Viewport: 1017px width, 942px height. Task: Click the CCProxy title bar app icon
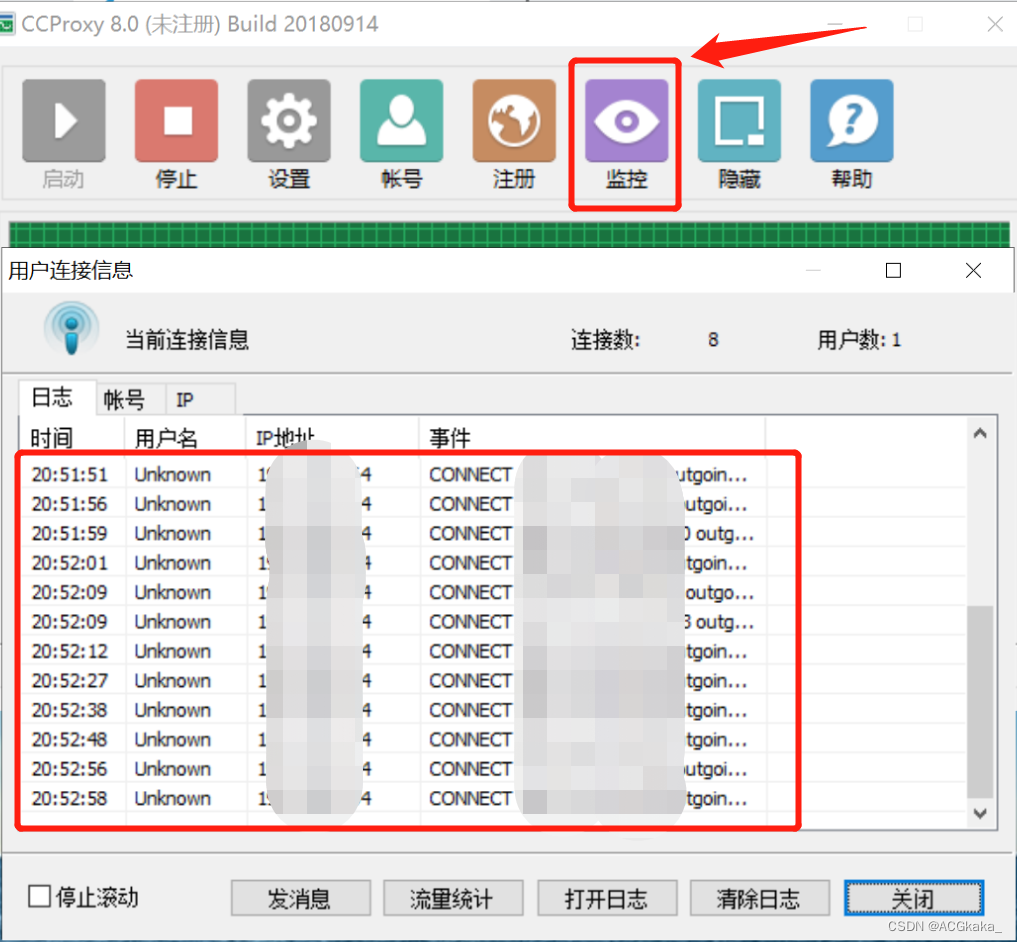(6, 25)
